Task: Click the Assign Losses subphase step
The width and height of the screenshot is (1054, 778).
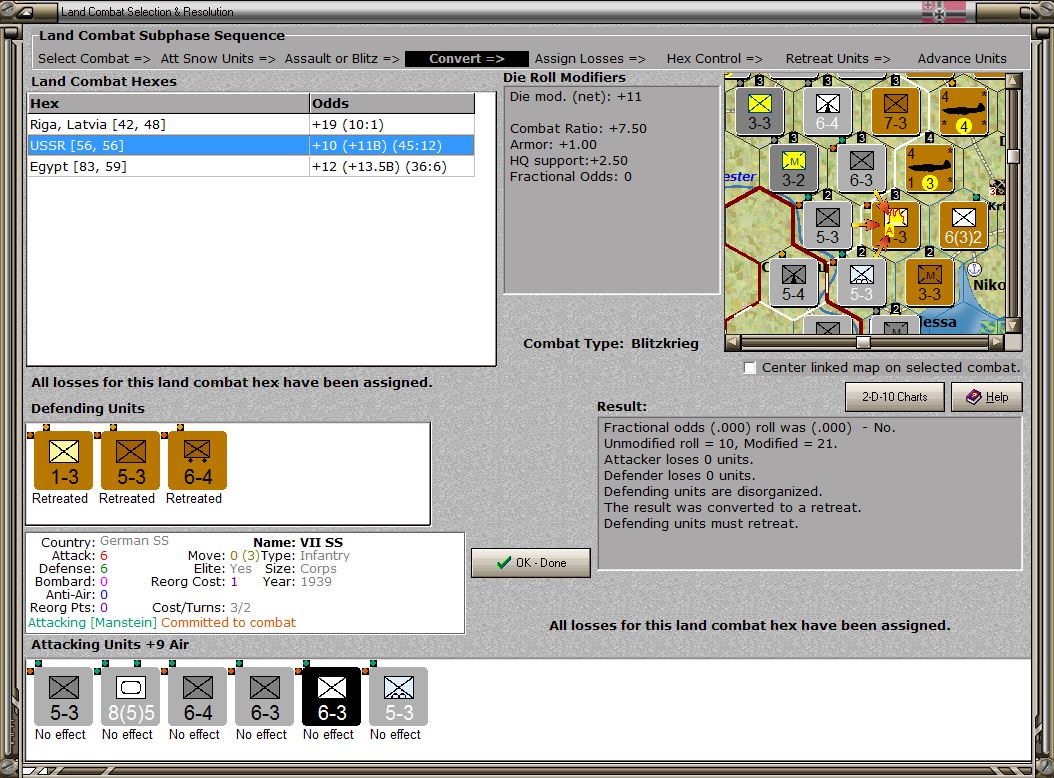Action: [x=590, y=59]
